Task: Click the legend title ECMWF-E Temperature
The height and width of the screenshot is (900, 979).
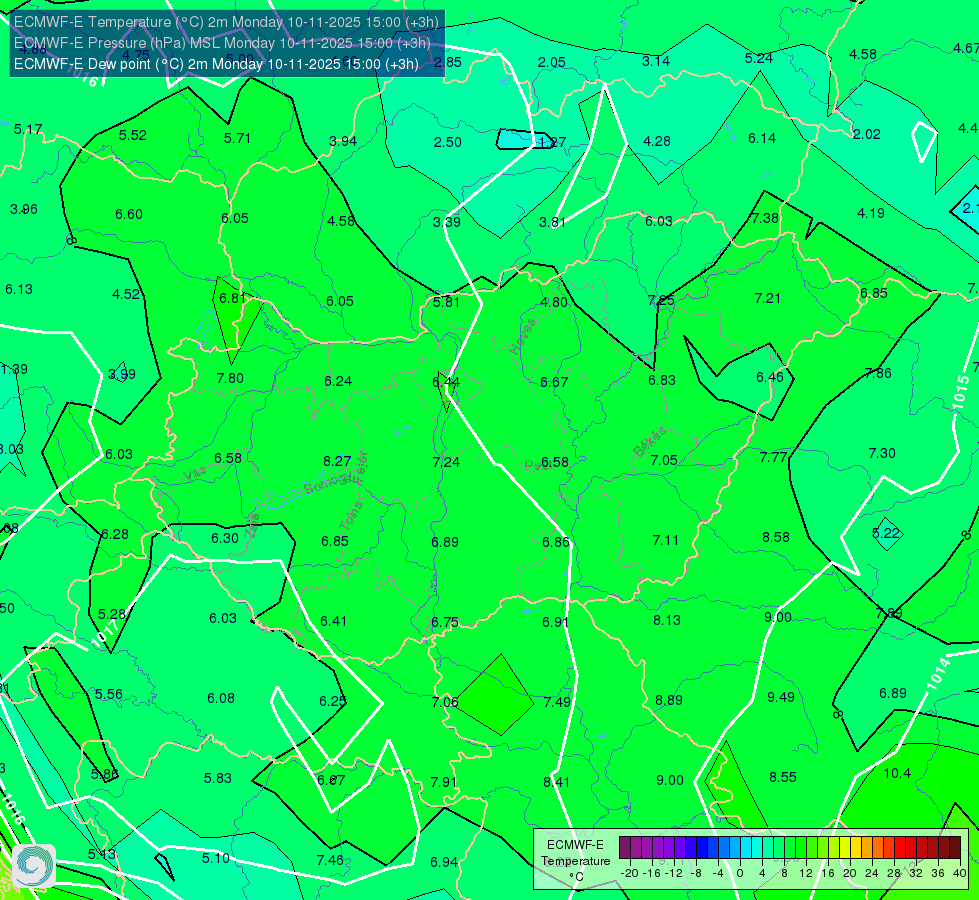Action: [575, 853]
